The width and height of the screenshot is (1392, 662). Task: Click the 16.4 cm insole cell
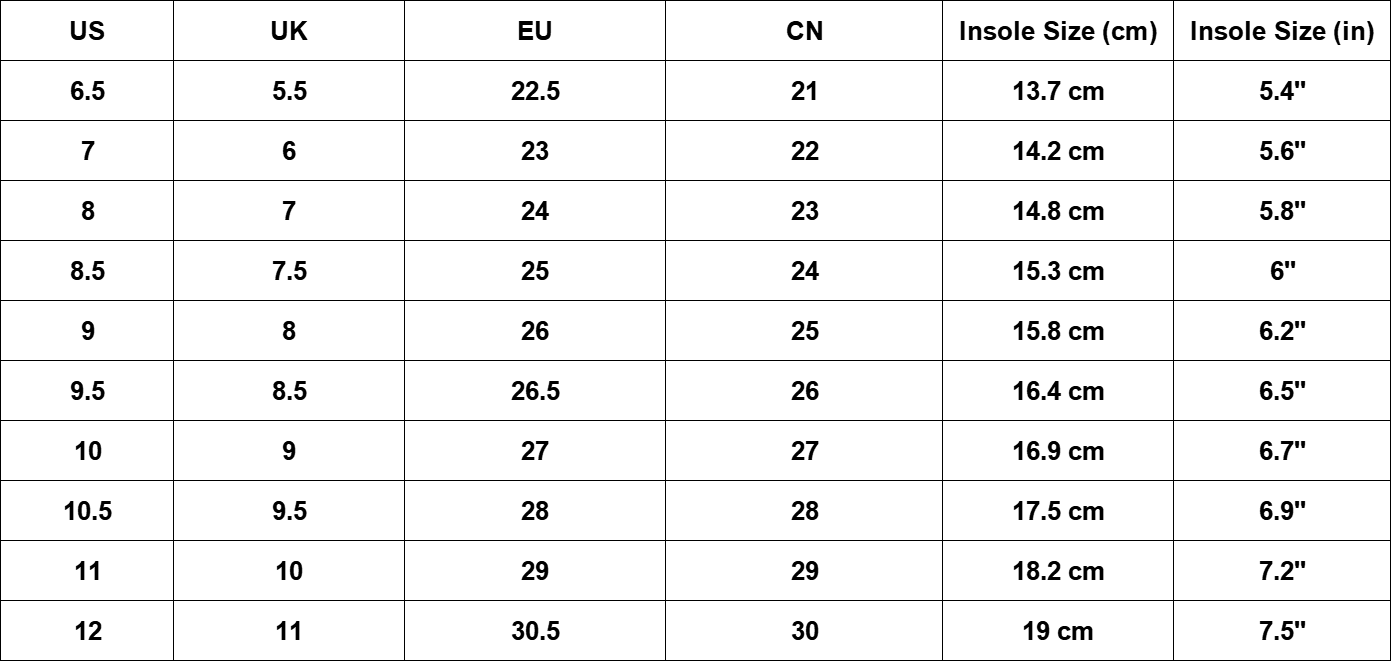(1058, 391)
